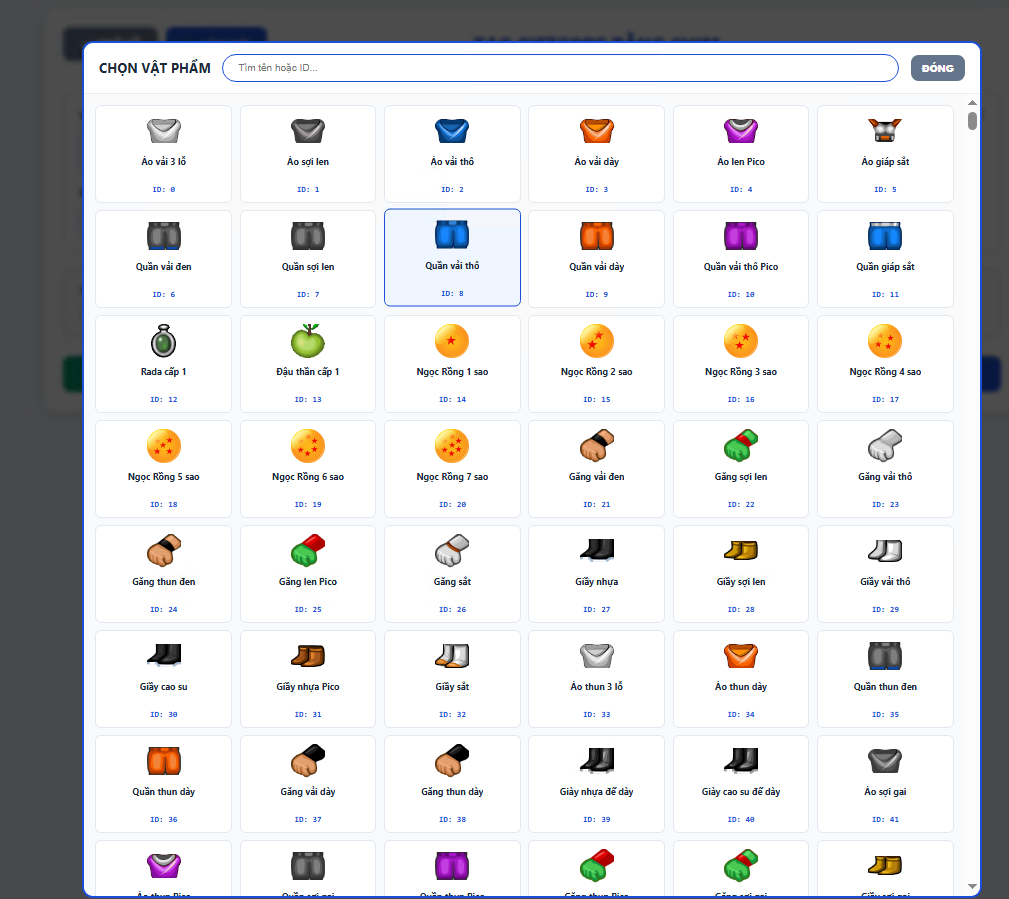The image size is (1009, 899).
Task: Click the Ngọc Rồng 3 sao label
Action: [741, 371]
